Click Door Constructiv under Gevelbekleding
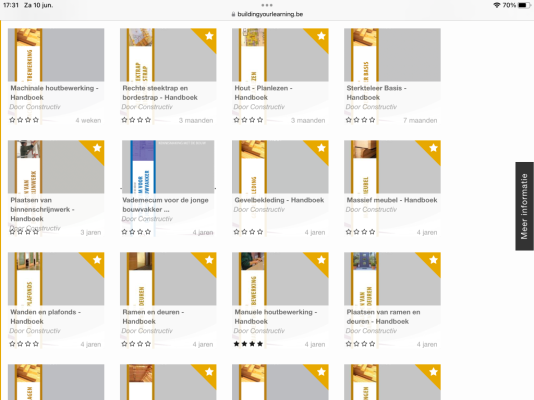Image resolution: width=534 pixels, height=400 pixels. 259,210
